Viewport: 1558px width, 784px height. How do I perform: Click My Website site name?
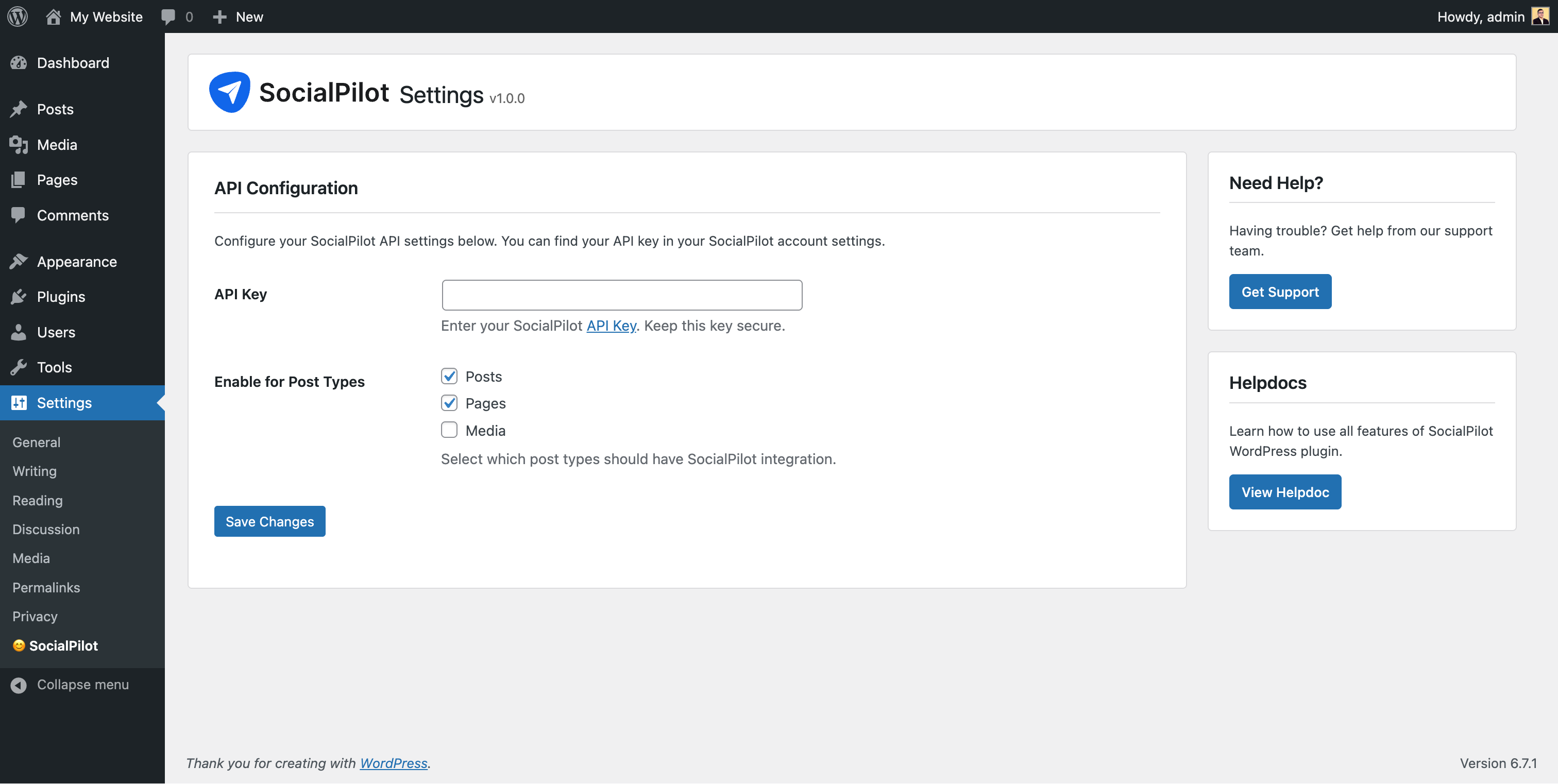click(x=107, y=16)
